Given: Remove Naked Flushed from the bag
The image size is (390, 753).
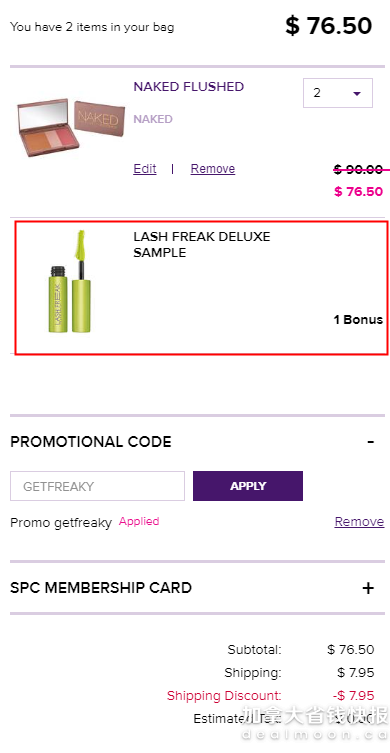Looking at the screenshot, I should (x=213, y=169).
